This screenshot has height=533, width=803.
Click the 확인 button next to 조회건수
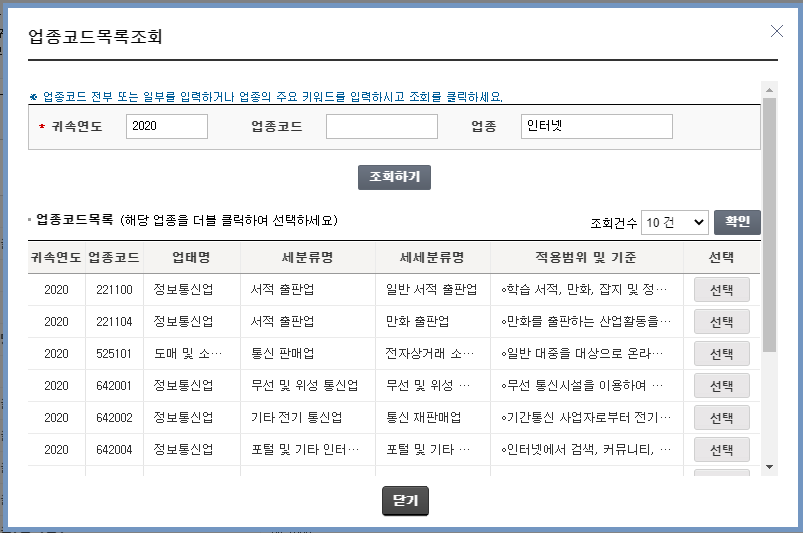[x=737, y=222]
